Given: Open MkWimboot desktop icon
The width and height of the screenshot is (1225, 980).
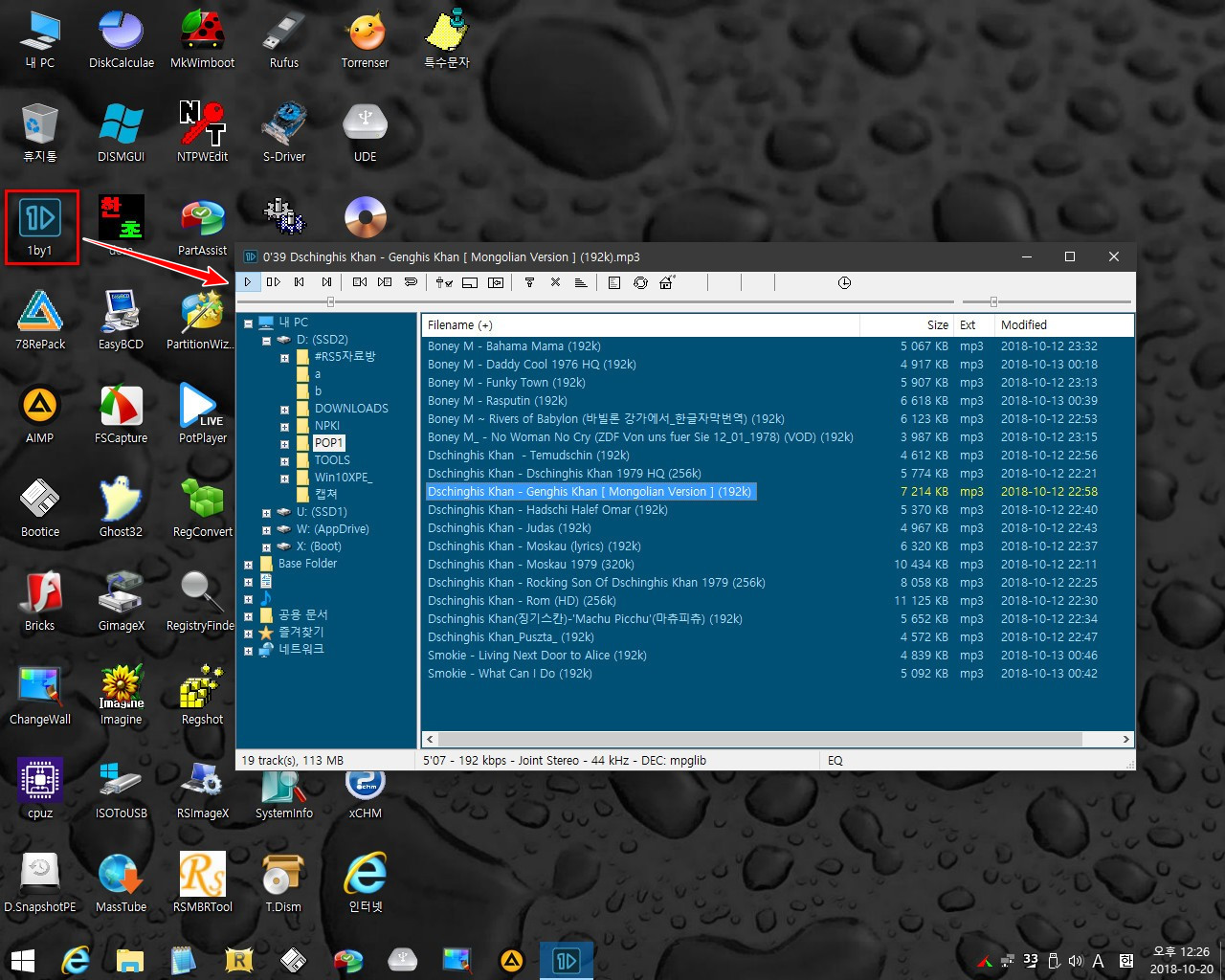Looking at the screenshot, I should tap(203, 40).
